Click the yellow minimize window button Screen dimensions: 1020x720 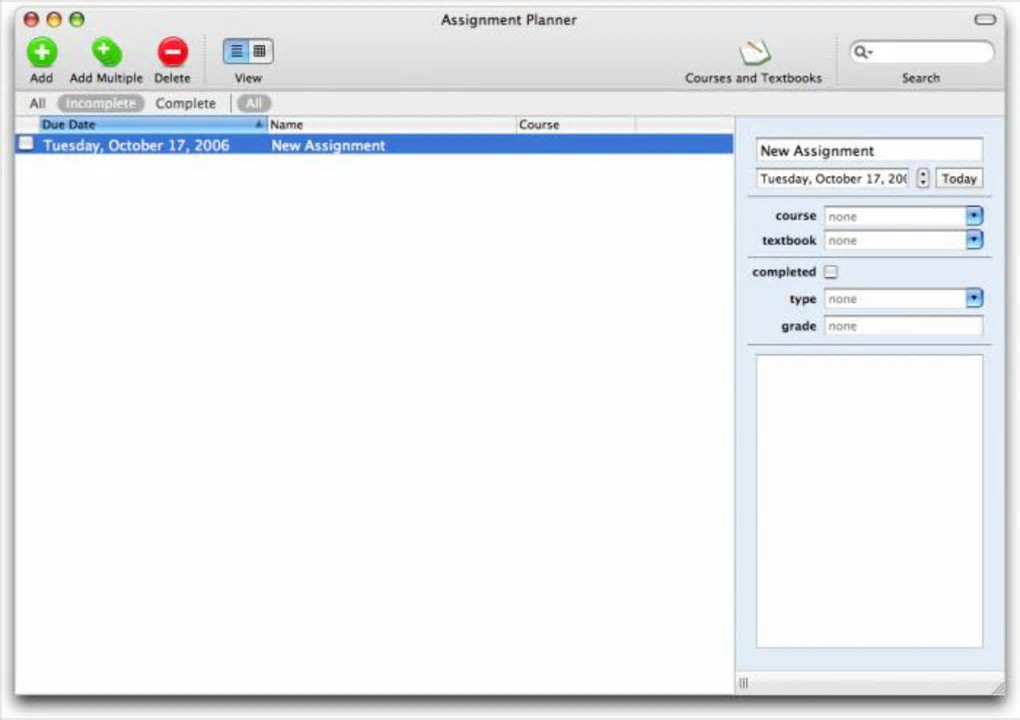pyautogui.click(x=54, y=20)
